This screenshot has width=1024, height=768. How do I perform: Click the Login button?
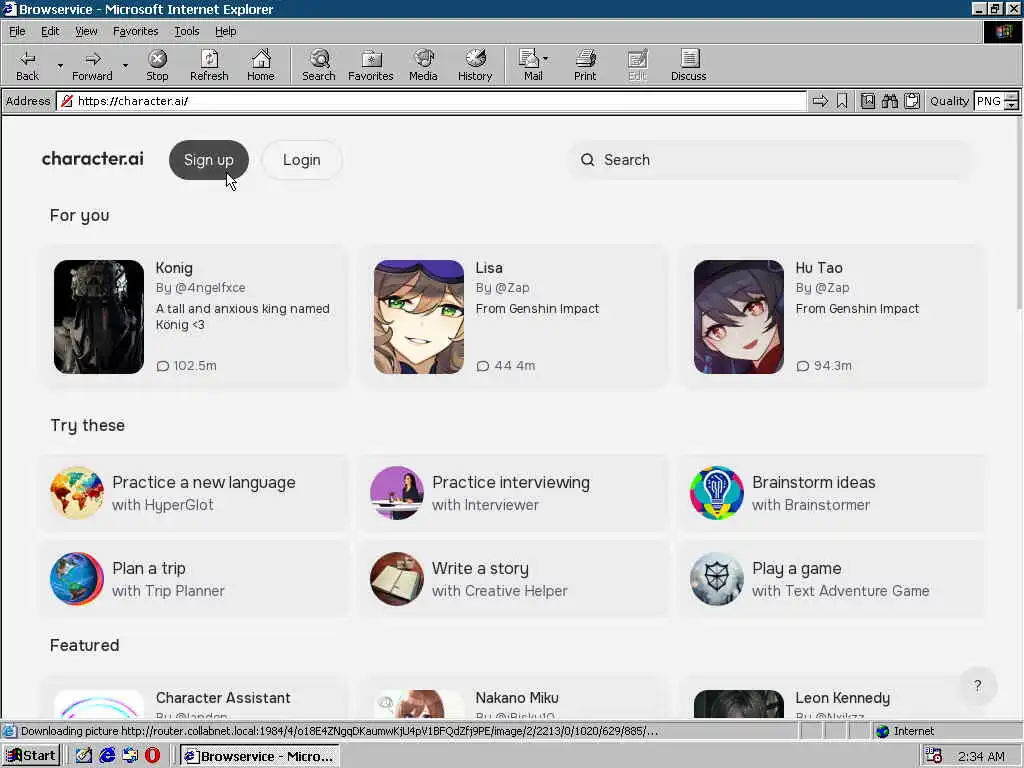[x=302, y=160]
